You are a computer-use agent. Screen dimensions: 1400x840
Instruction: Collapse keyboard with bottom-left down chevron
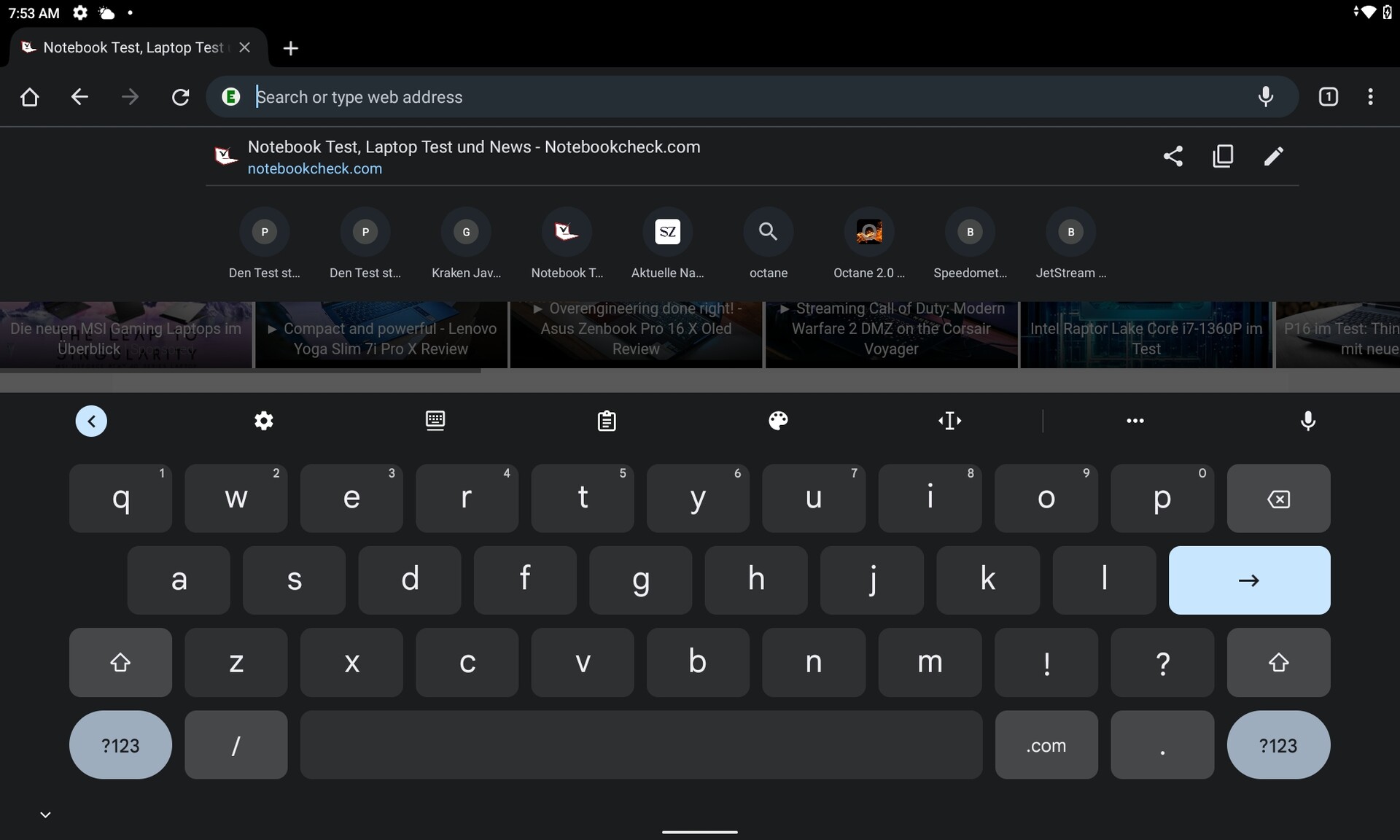(45, 814)
